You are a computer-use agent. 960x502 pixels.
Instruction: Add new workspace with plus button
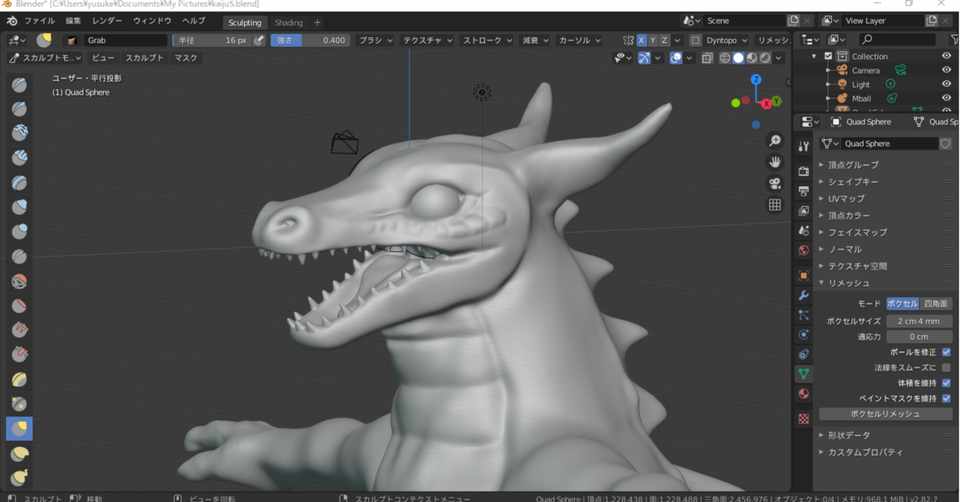pos(317,23)
